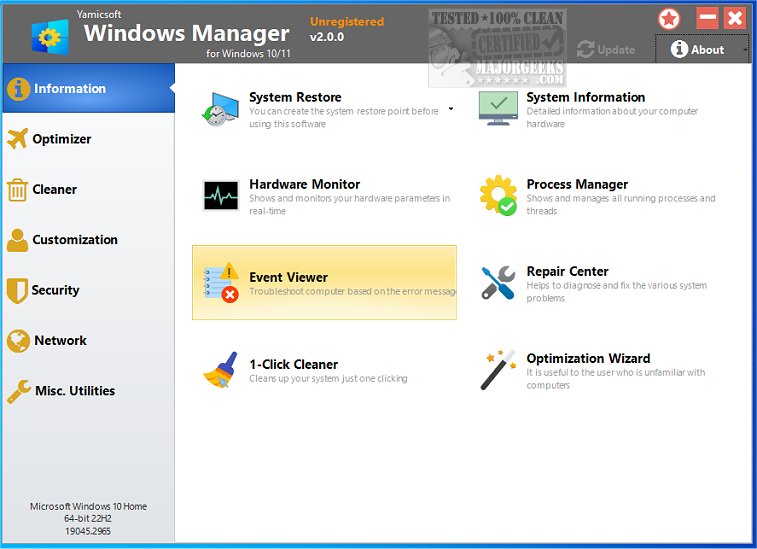Viewport: 757px width, 549px height.
Task: Select the Customization tab
Action: 74,240
